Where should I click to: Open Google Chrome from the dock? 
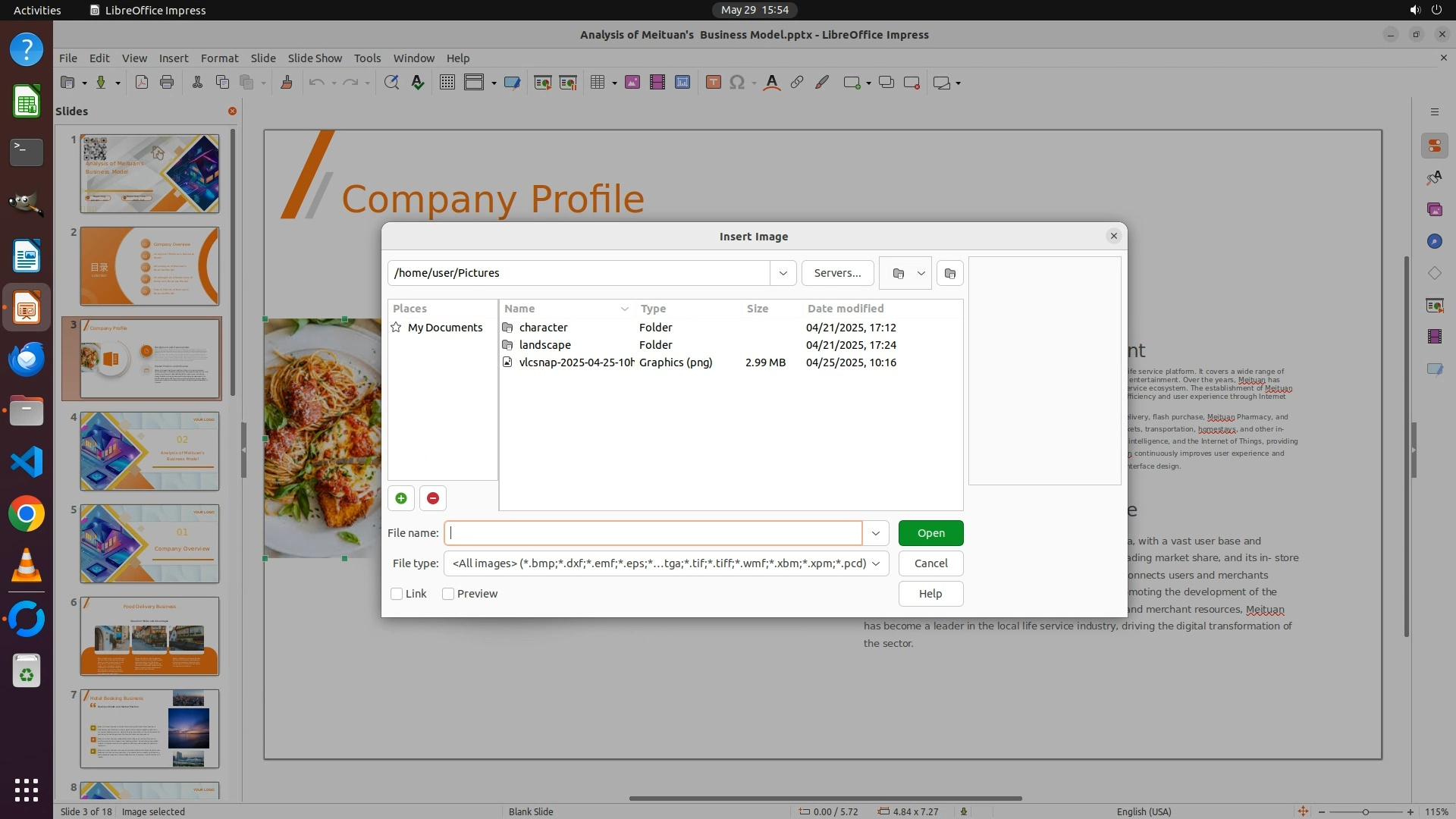(x=27, y=514)
